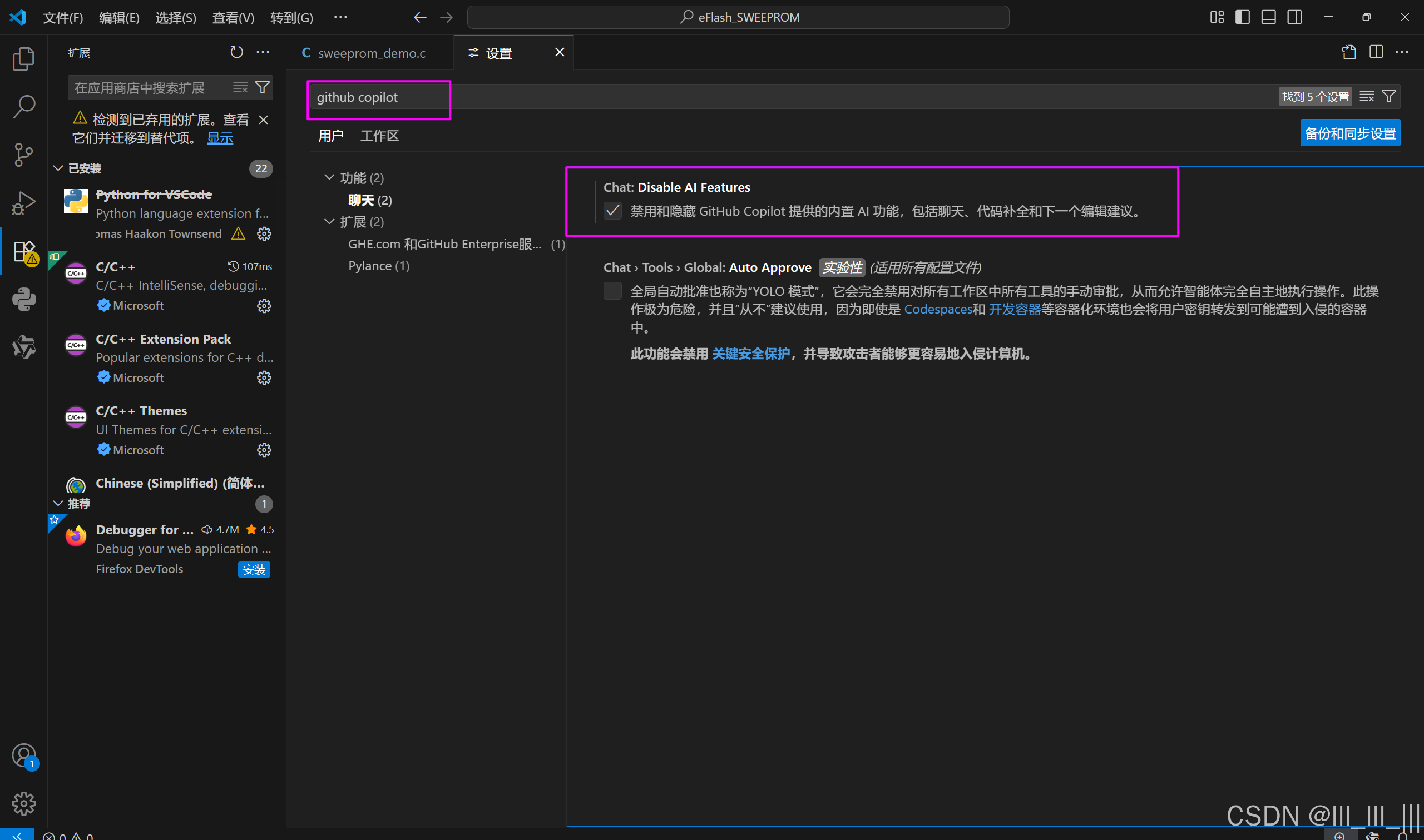Open manage gear for C/C++ extension
The width and height of the screenshot is (1424, 840).
pyautogui.click(x=264, y=306)
